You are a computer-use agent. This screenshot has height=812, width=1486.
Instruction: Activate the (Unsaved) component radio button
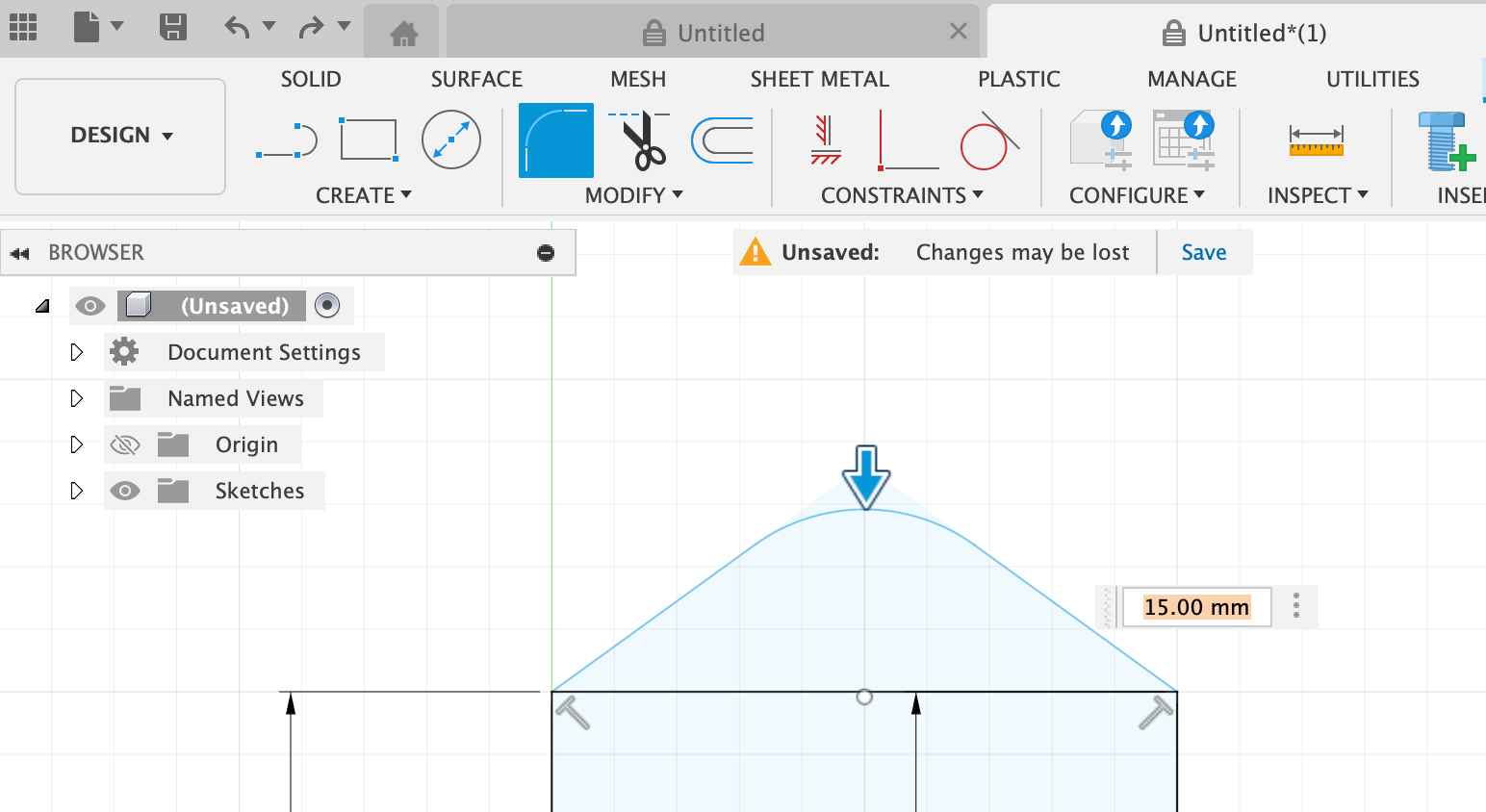(327, 306)
